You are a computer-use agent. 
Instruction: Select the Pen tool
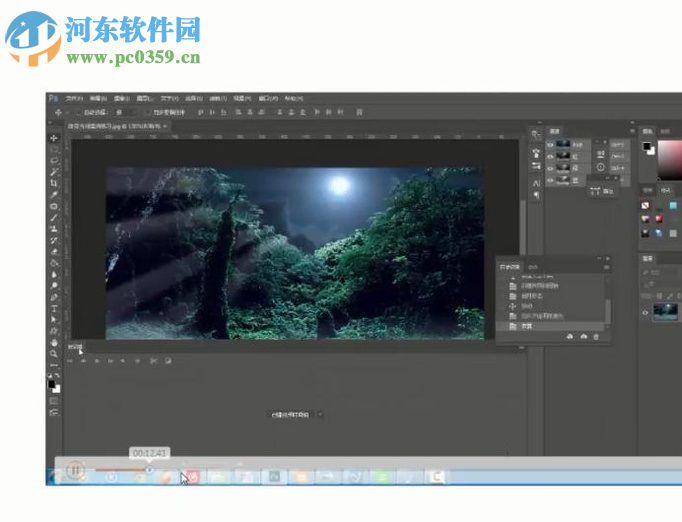point(54,298)
